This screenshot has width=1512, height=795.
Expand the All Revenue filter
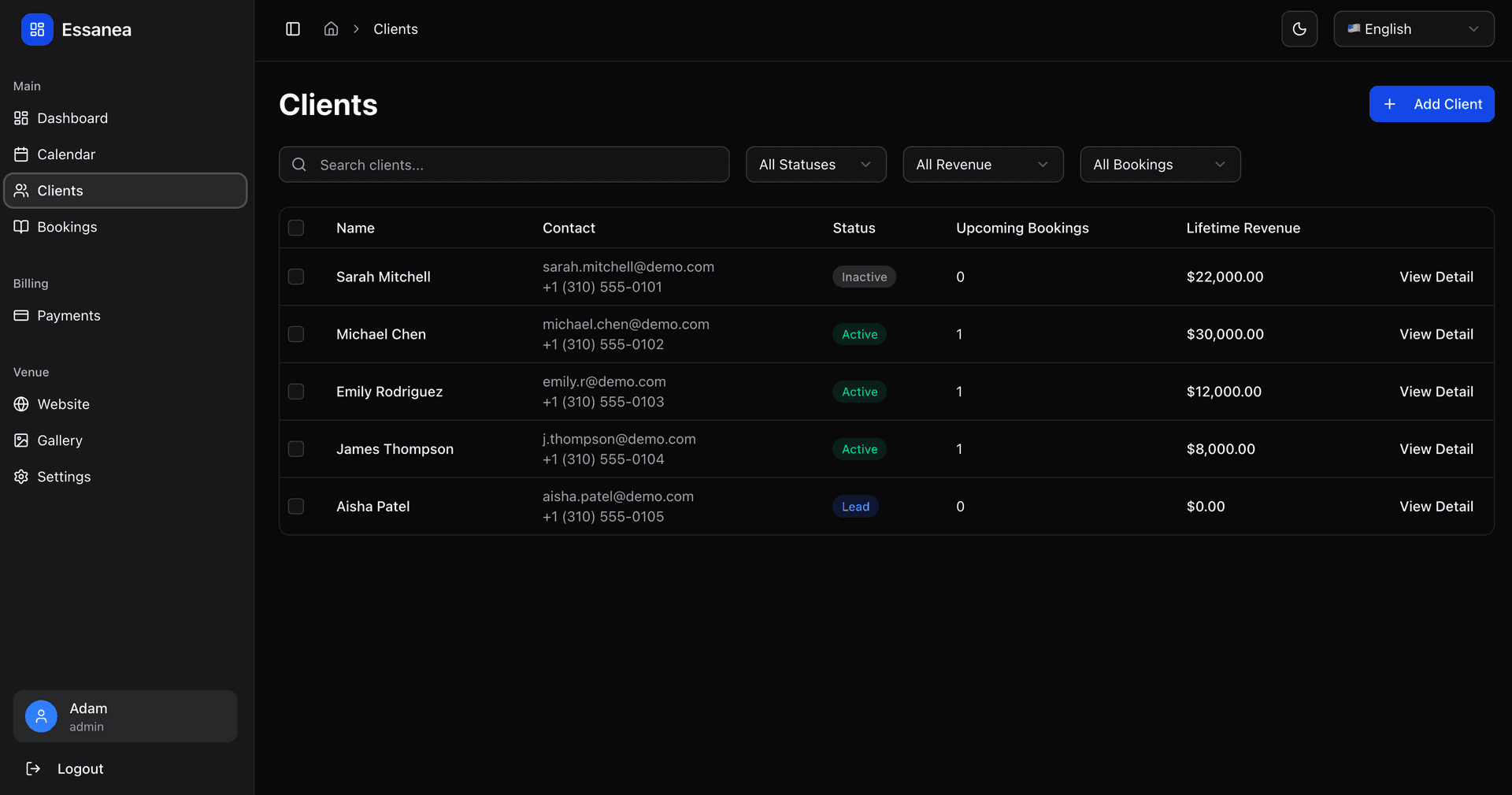tap(983, 164)
